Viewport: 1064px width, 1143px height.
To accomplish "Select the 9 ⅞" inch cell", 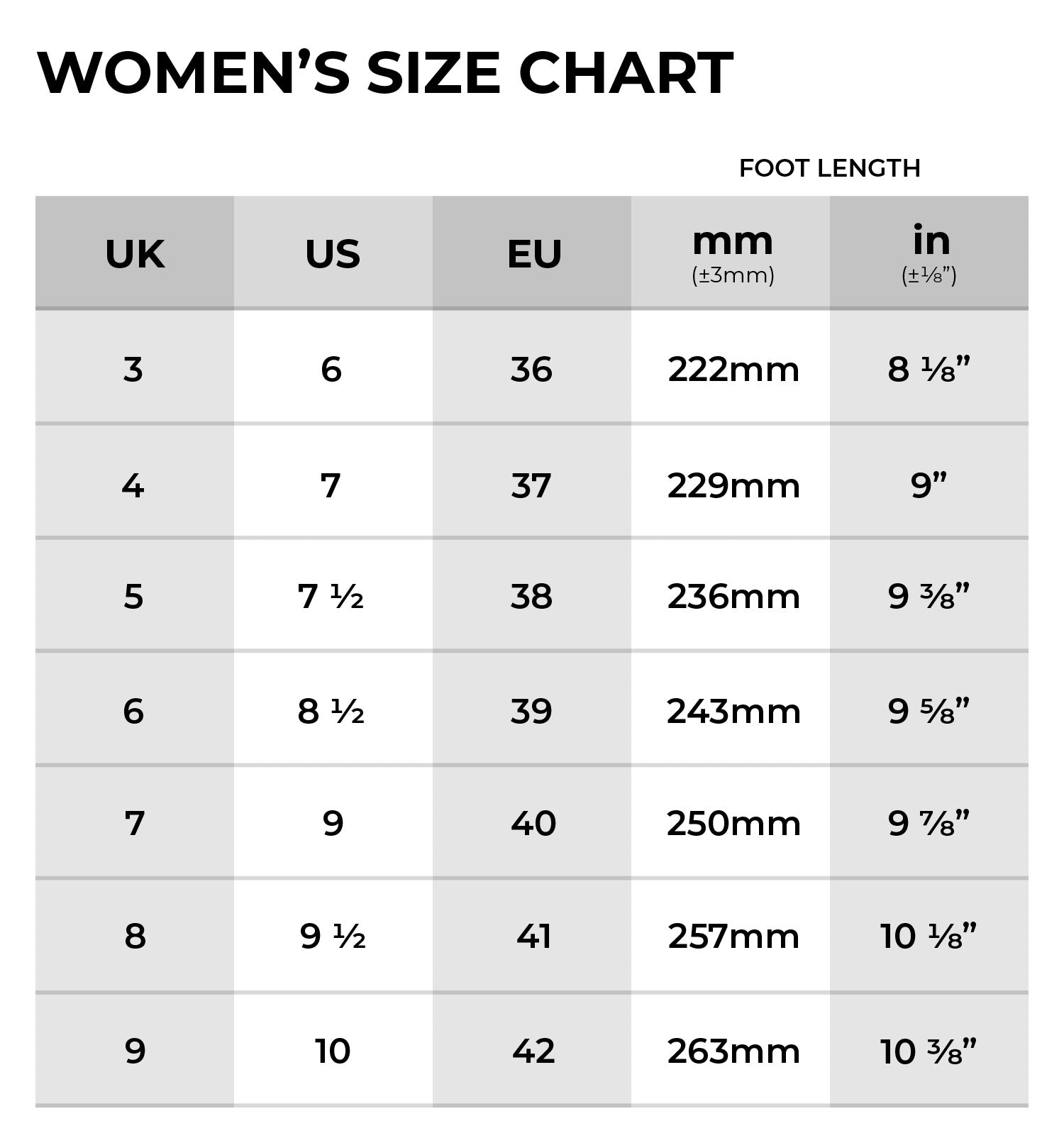I will (929, 823).
